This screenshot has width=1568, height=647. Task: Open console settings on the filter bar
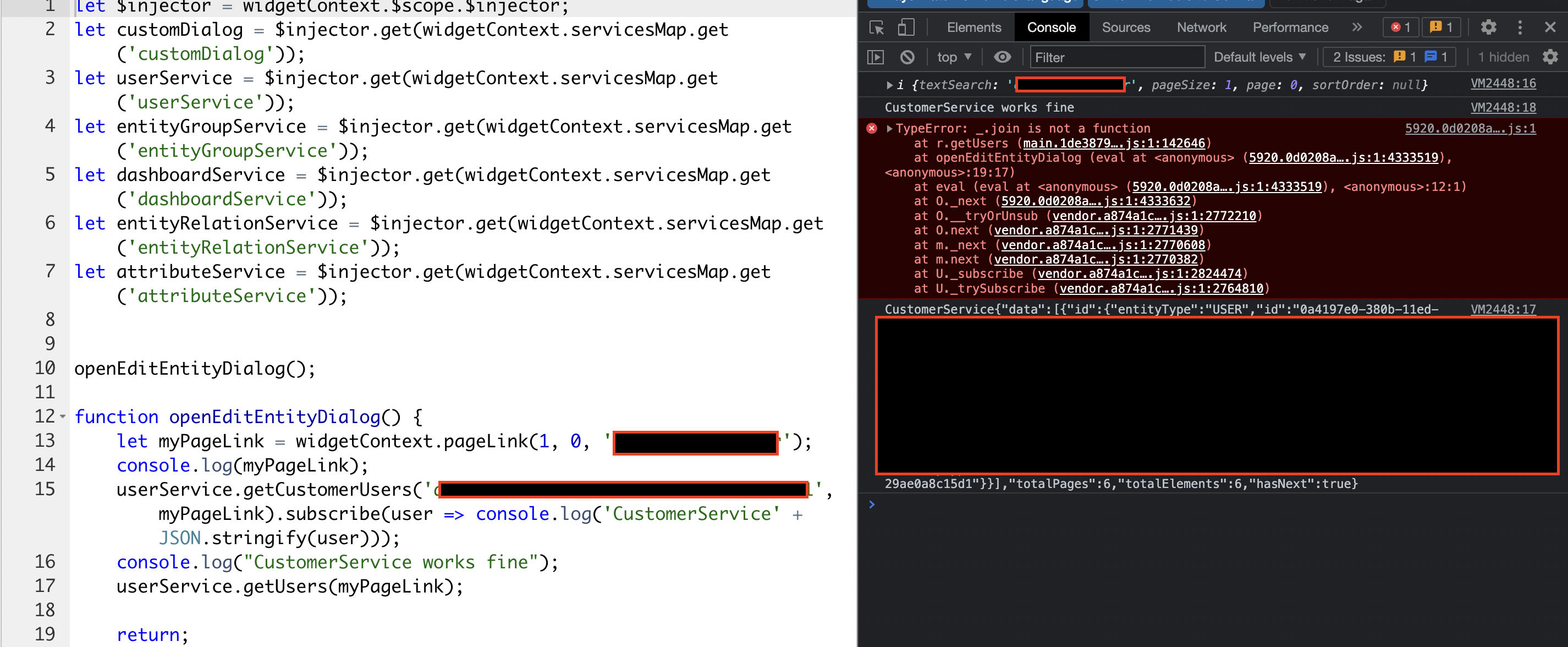click(x=1550, y=57)
